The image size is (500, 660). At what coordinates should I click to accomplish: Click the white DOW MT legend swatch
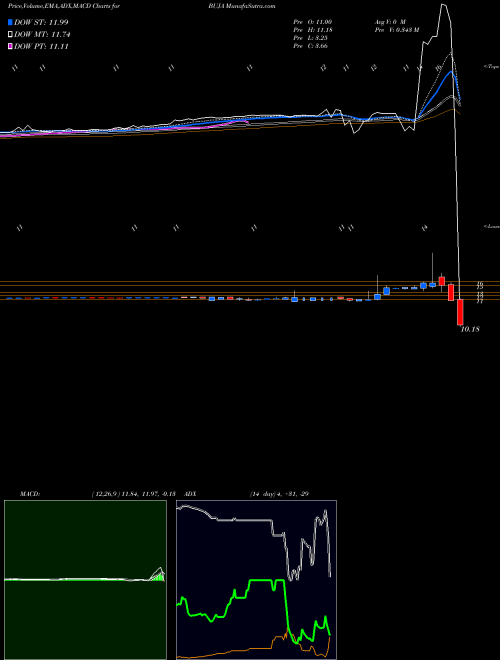tap(10, 35)
